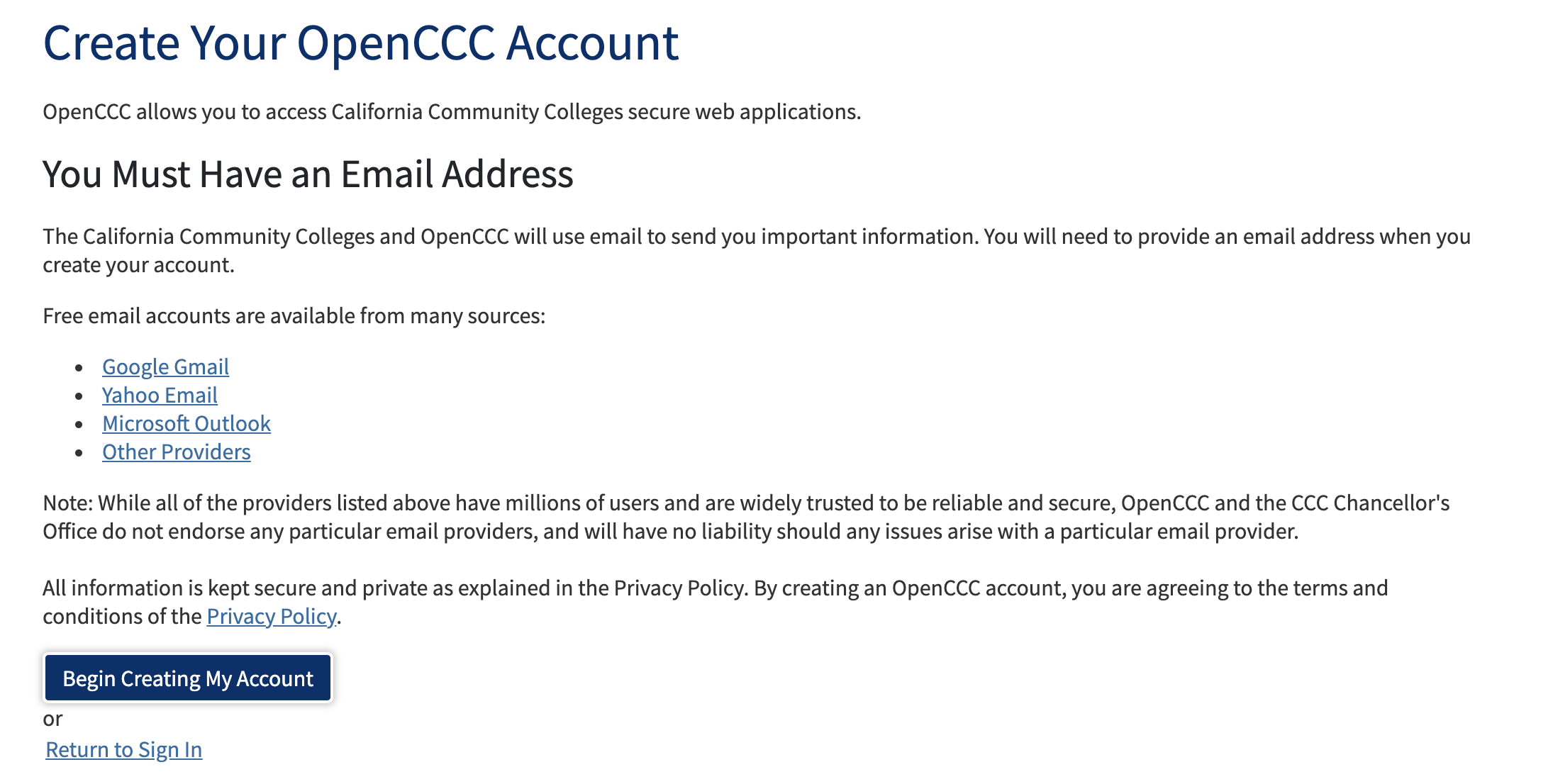The image size is (1553, 784).
Task: Click the paragraph about sending important information
Action: click(756, 237)
